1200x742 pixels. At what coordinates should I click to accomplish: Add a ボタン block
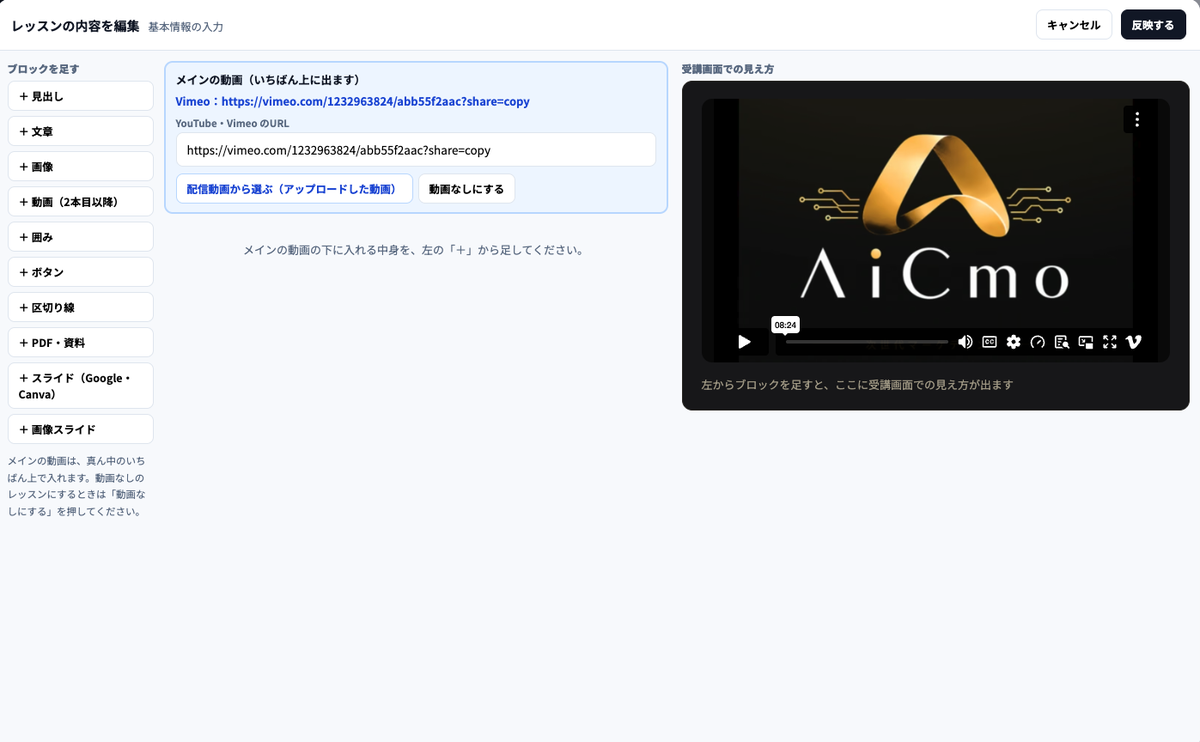click(x=81, y=272)
